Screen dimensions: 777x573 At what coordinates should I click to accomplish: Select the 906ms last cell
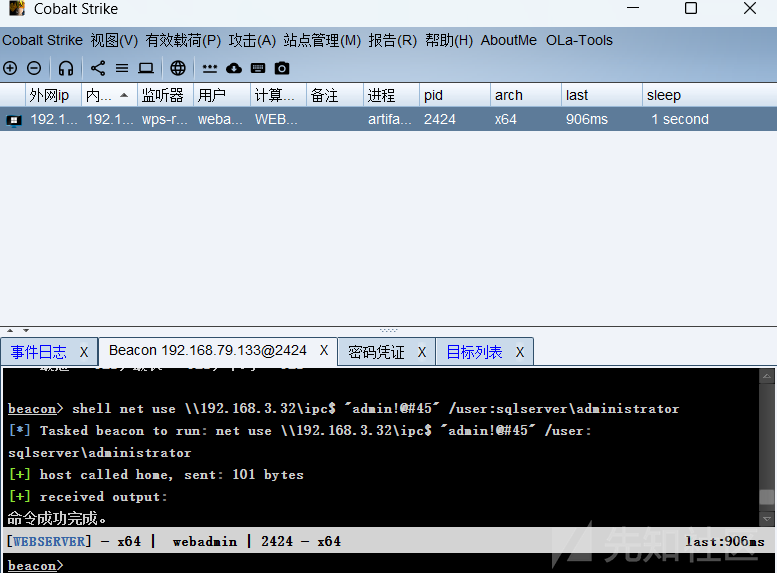[602, 119]
